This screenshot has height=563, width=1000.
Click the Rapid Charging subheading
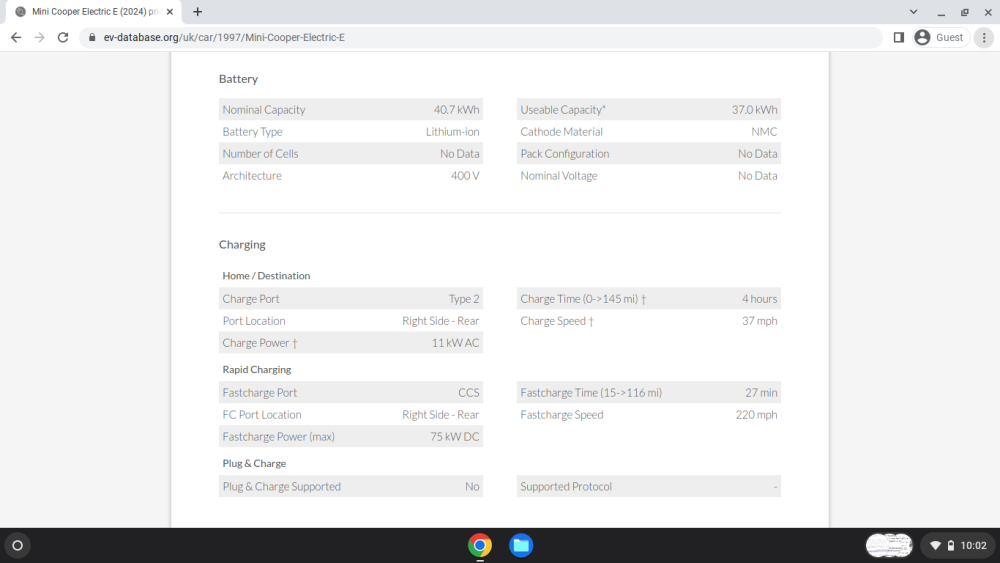tap(256, 370)
